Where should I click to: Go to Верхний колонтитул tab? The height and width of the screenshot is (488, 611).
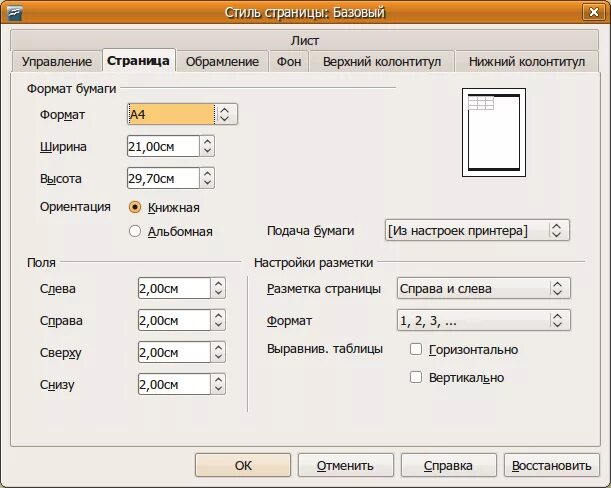(382, 62)
